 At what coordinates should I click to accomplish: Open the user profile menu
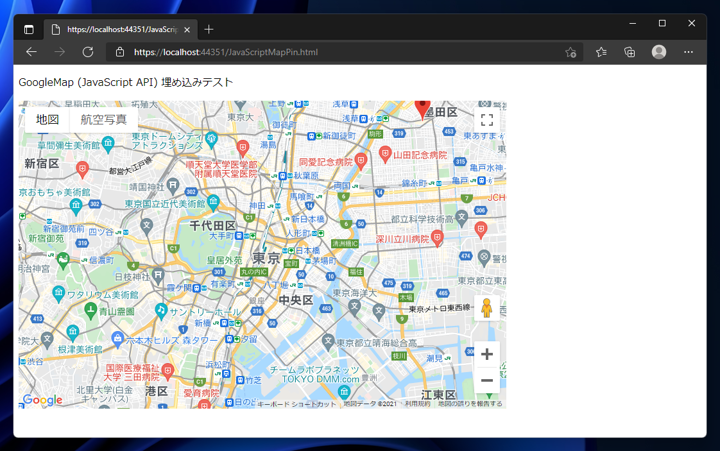pos(659,52)
